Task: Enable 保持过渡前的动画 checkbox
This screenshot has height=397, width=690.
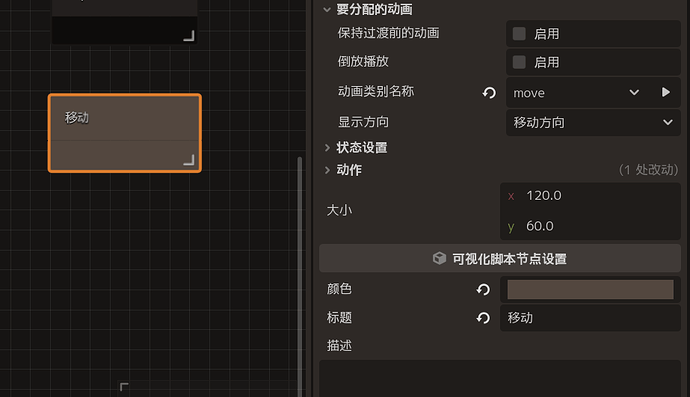Action: (519, 33)
